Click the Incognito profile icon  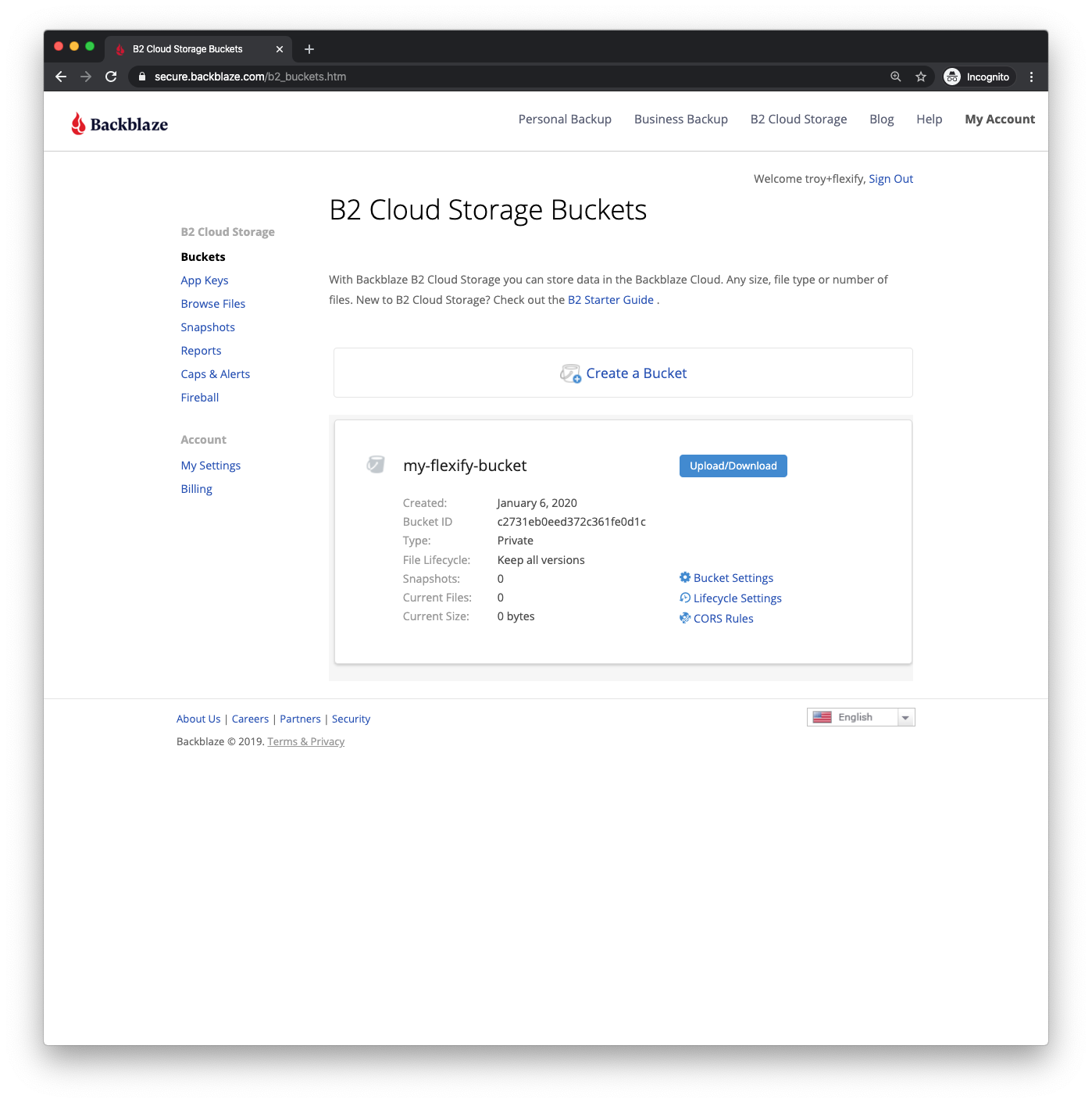(952, 77)
